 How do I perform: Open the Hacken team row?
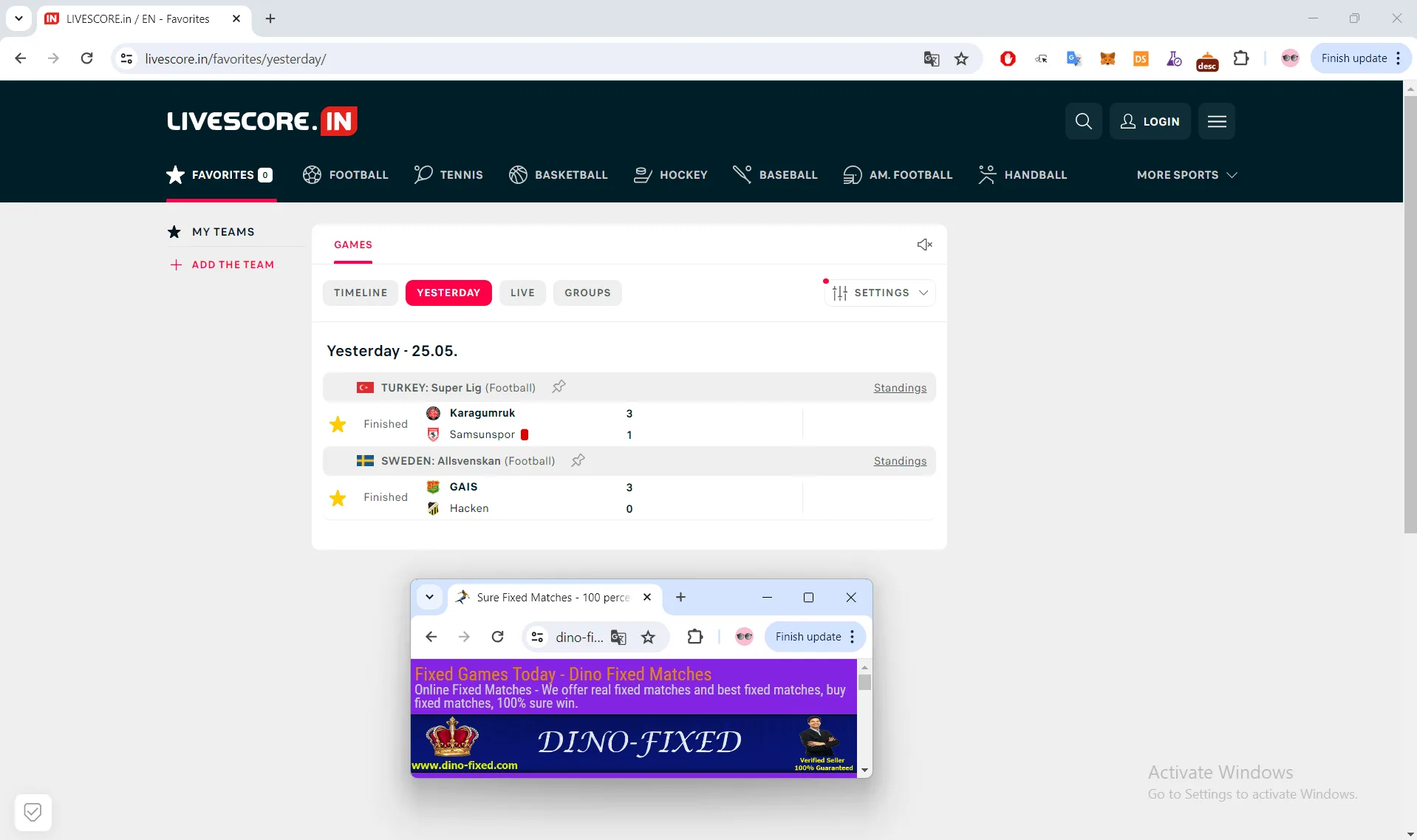coord(468,508)
